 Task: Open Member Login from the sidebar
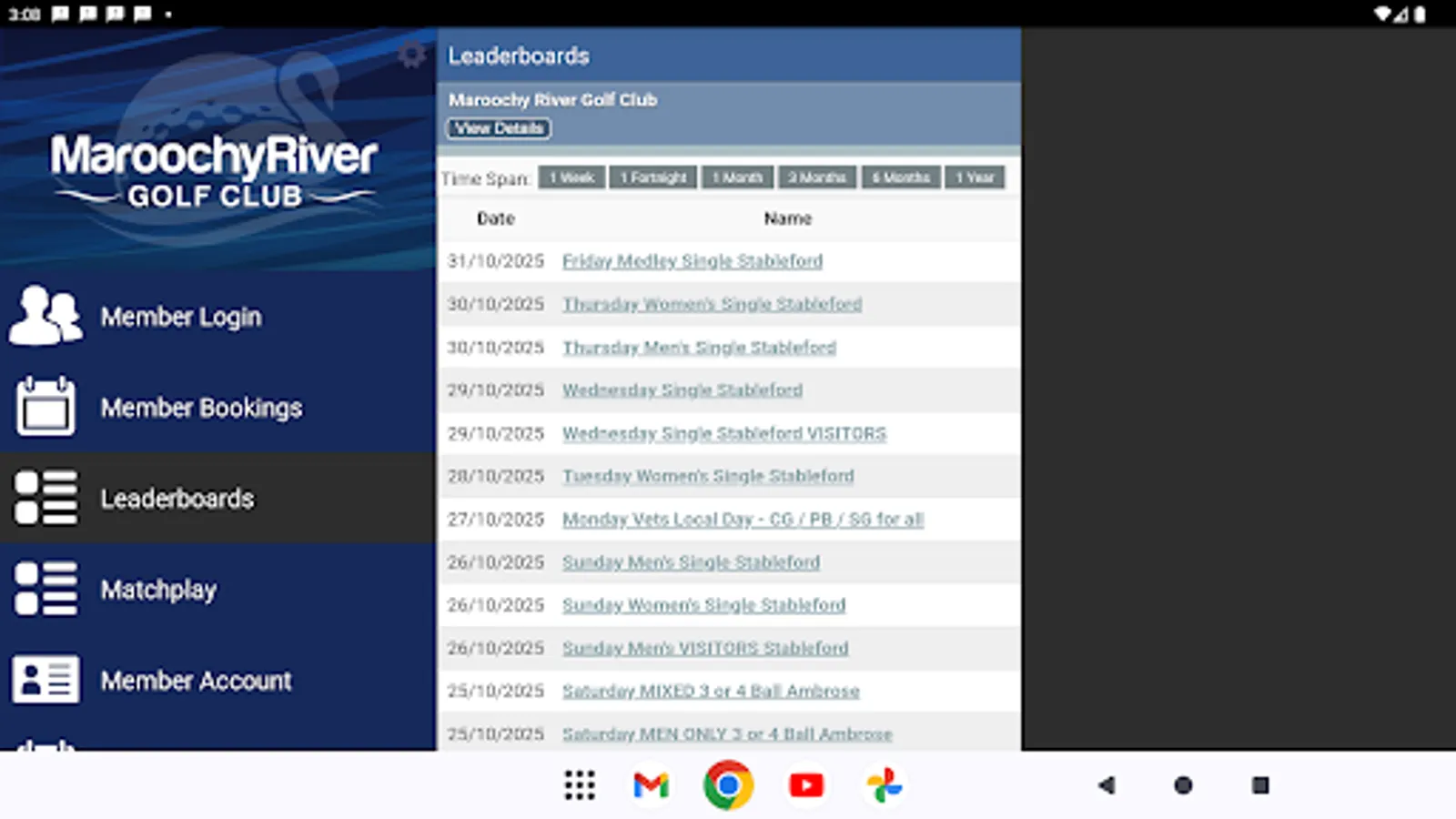[182, 316]
